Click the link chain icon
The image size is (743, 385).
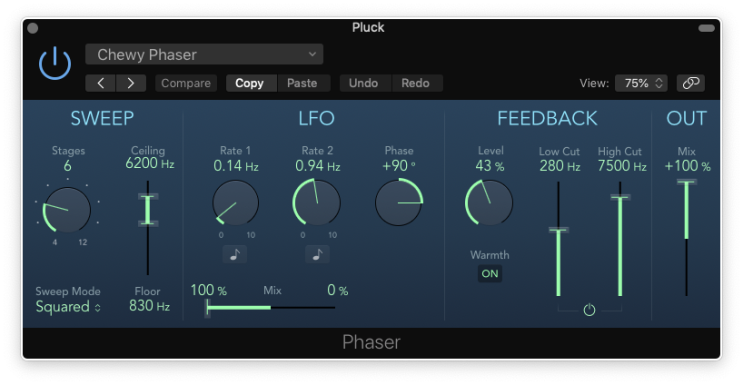[690, 83]
